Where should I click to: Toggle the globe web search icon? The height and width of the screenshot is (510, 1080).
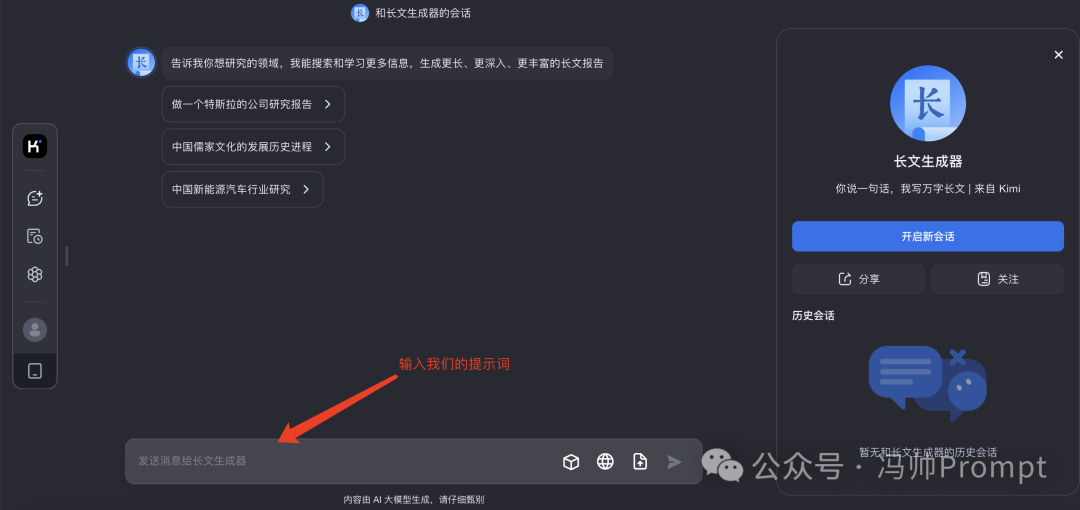click(x=605, y=462)
